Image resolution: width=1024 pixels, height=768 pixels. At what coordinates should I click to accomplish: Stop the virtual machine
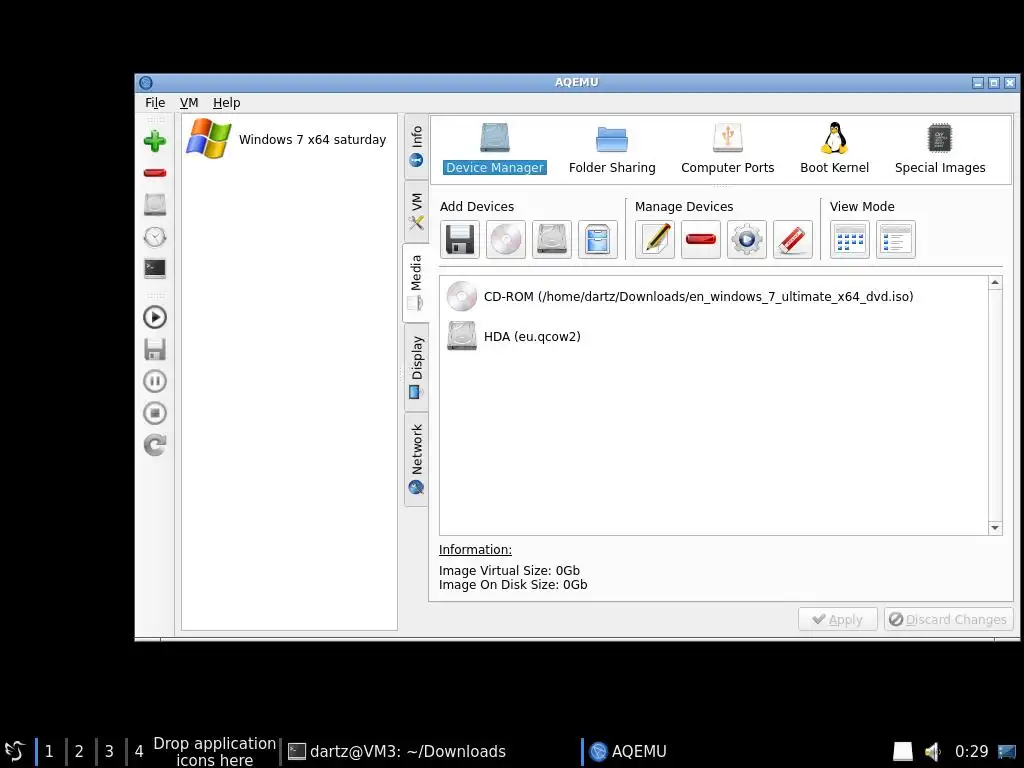point(155,413)
